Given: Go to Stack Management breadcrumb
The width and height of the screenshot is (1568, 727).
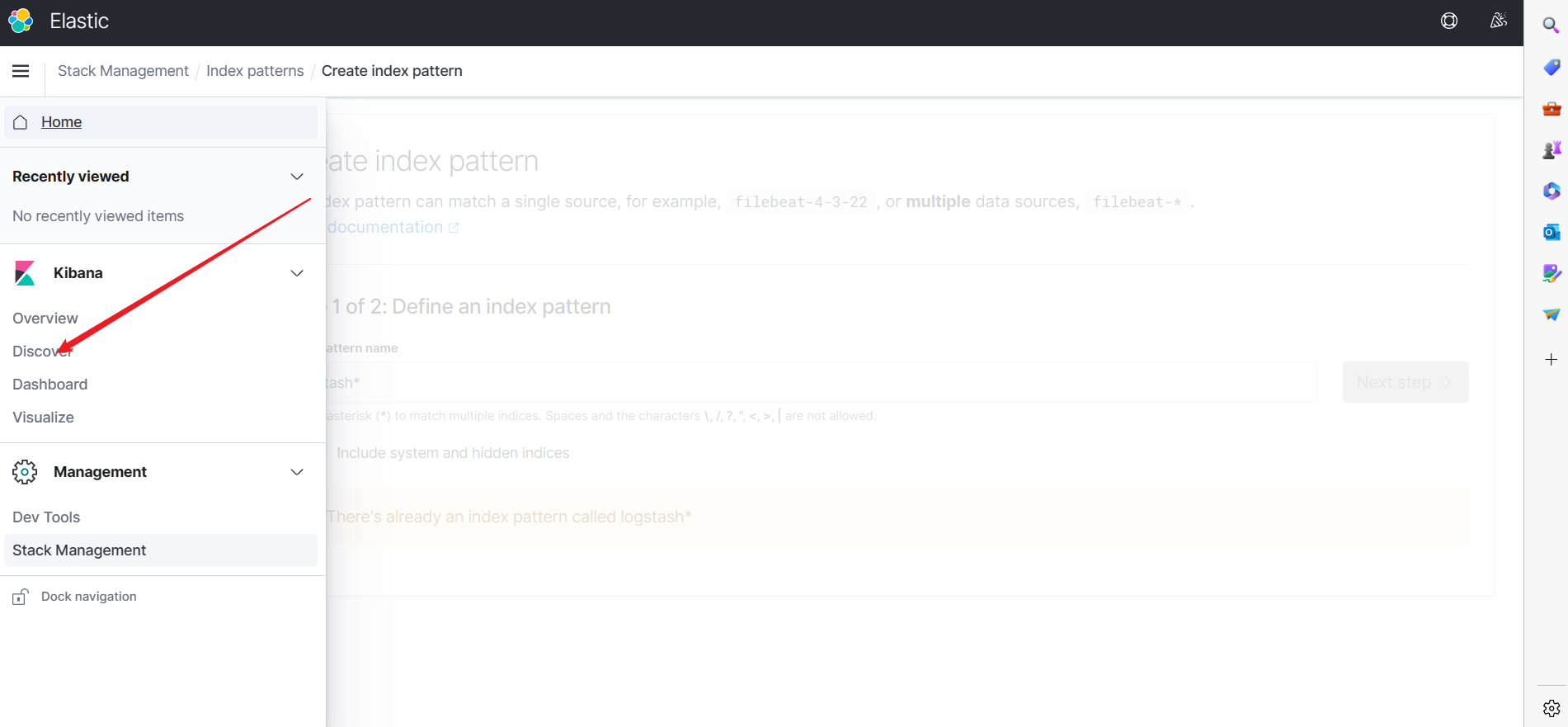Looking at the screenshot, I should [x=123, y=71].
